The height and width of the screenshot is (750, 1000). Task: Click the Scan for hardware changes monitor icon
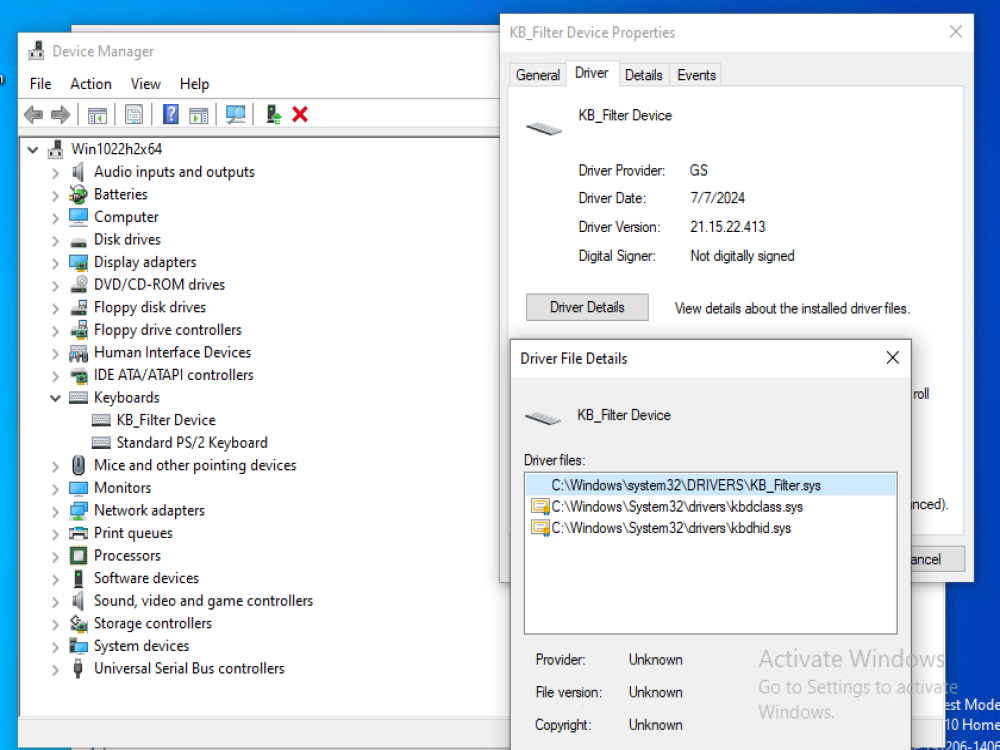click(x=235, y=115)
